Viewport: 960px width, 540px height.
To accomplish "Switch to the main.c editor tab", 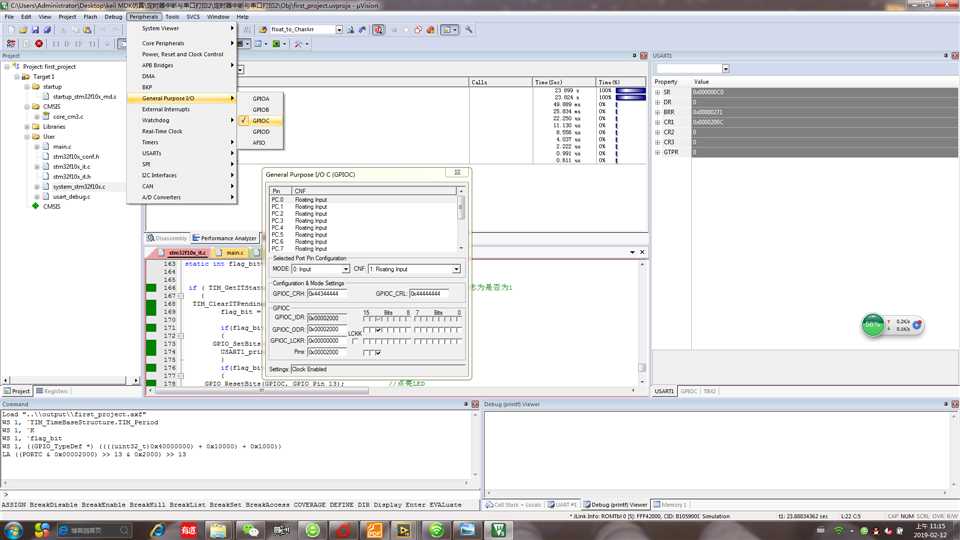I will coord(232,252).
